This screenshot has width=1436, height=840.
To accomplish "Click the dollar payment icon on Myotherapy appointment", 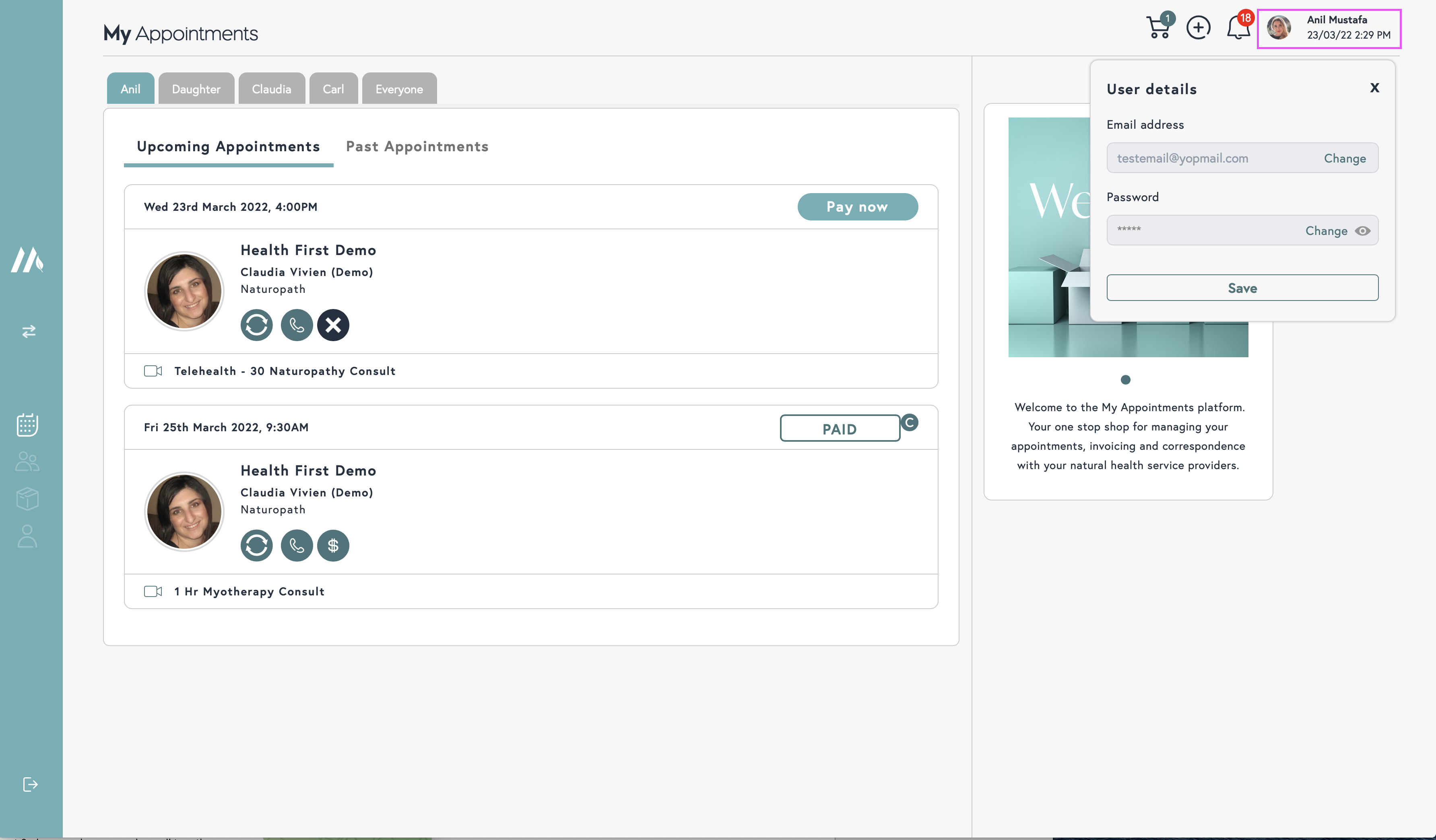I will tap(333, 546).
